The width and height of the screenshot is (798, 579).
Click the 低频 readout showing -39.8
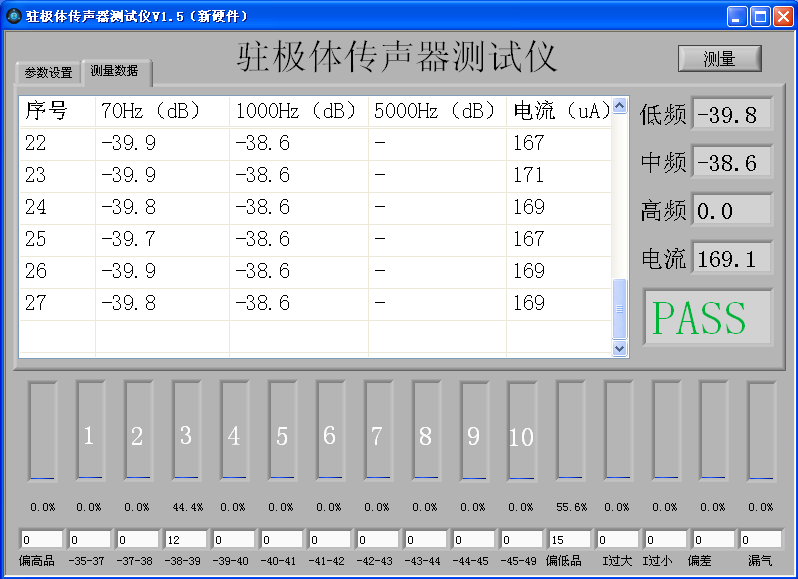731,114
